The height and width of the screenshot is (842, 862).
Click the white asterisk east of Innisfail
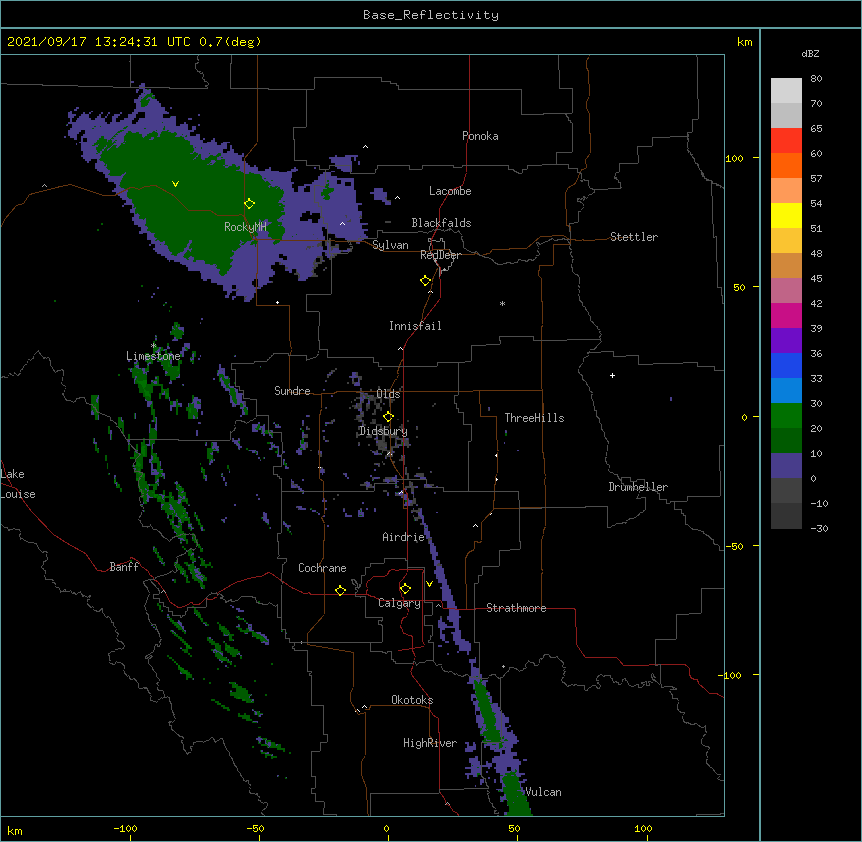(502, 303)
